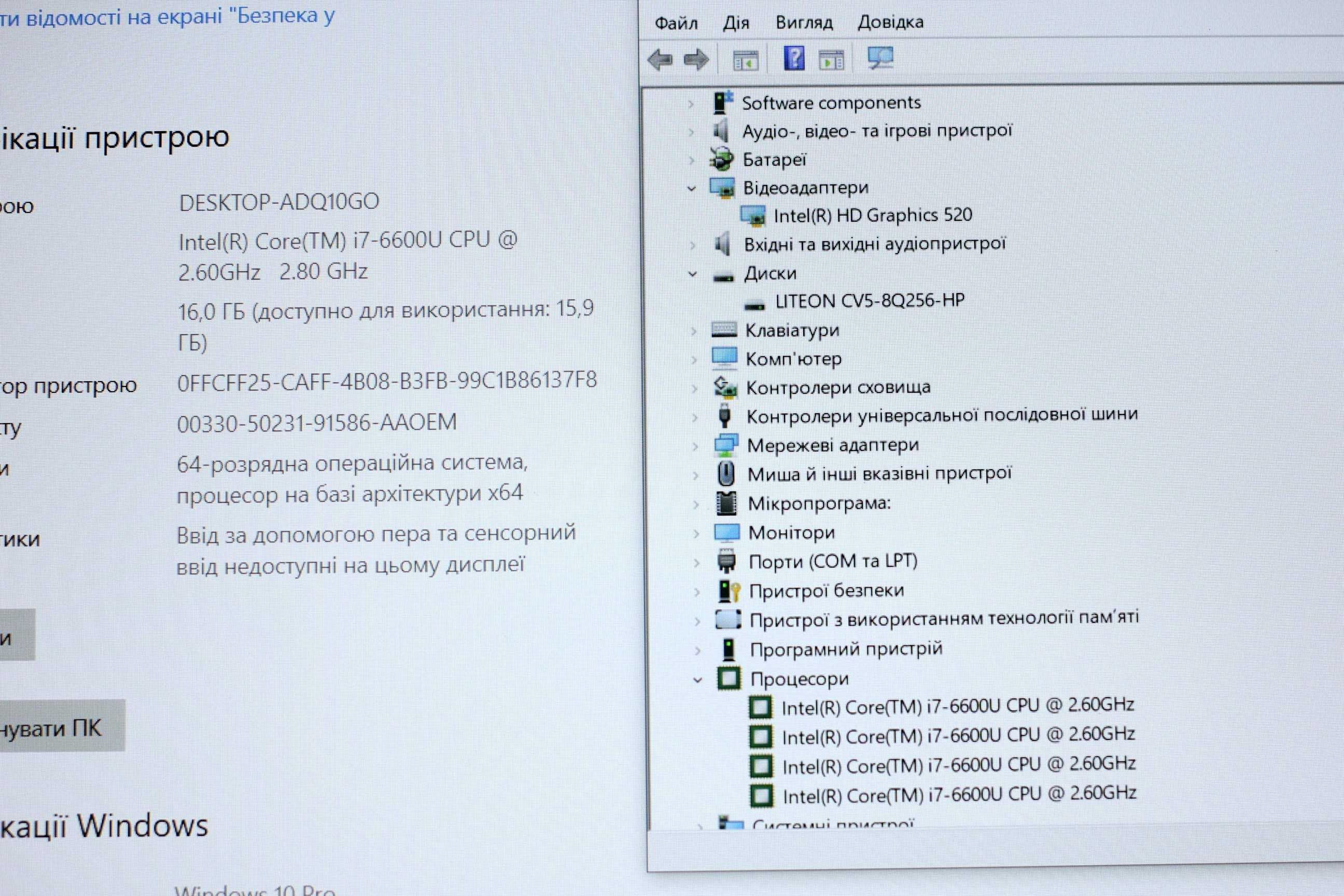This screenshot has height=896, width=1344.
Task: Click the Мікропрограма tree label
Action: tap(819, 503)
